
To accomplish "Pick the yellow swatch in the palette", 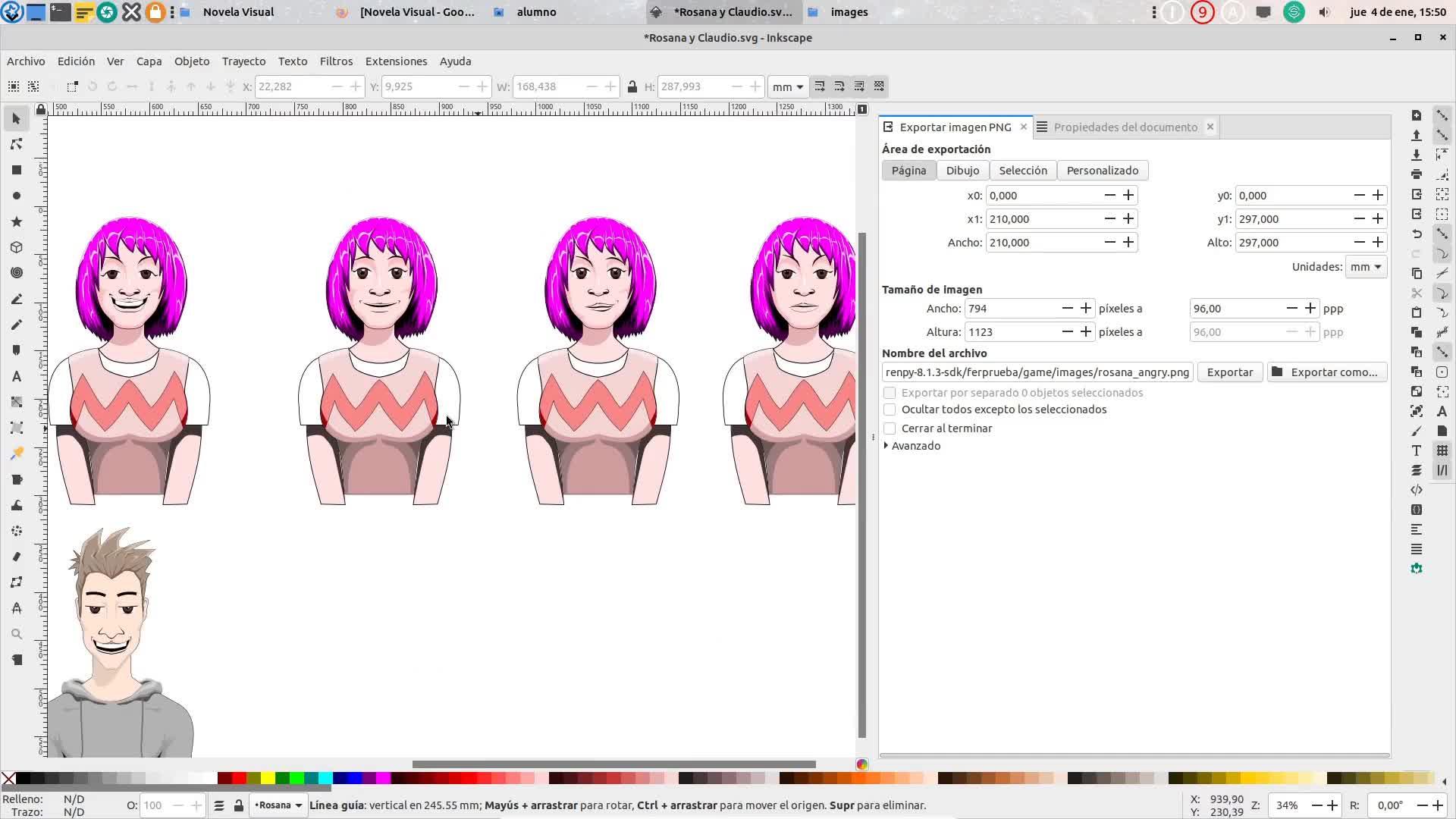I will point(268,778).
